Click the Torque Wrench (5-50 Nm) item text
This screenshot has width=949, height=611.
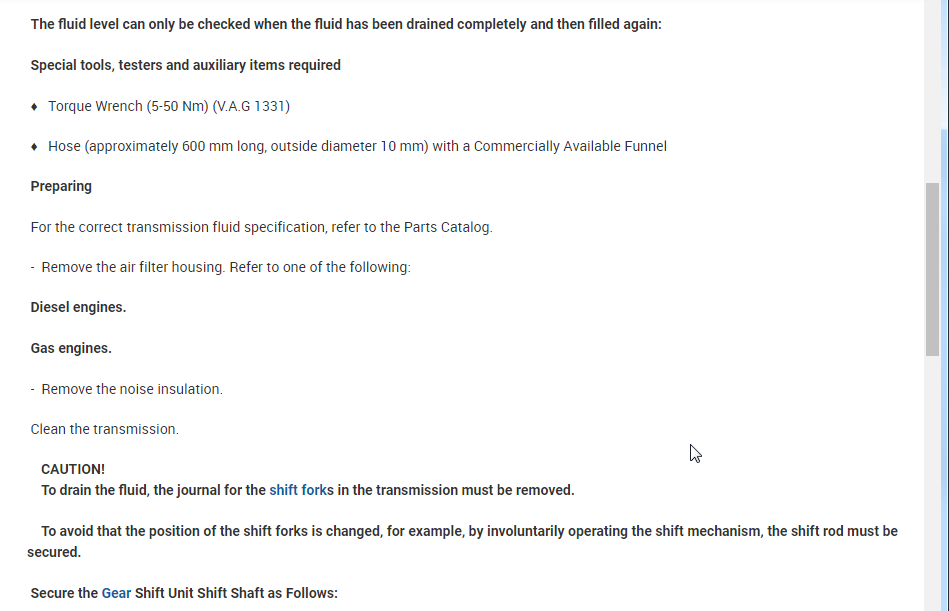tap(169, 106)
